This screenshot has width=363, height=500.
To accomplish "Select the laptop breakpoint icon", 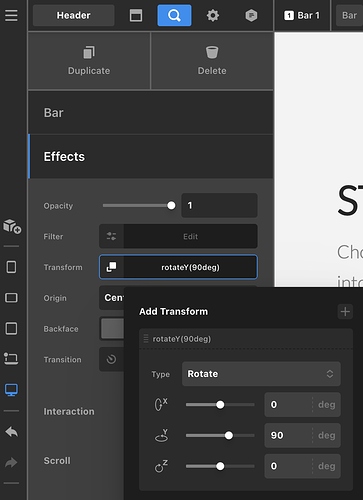I will coord(11,359).
